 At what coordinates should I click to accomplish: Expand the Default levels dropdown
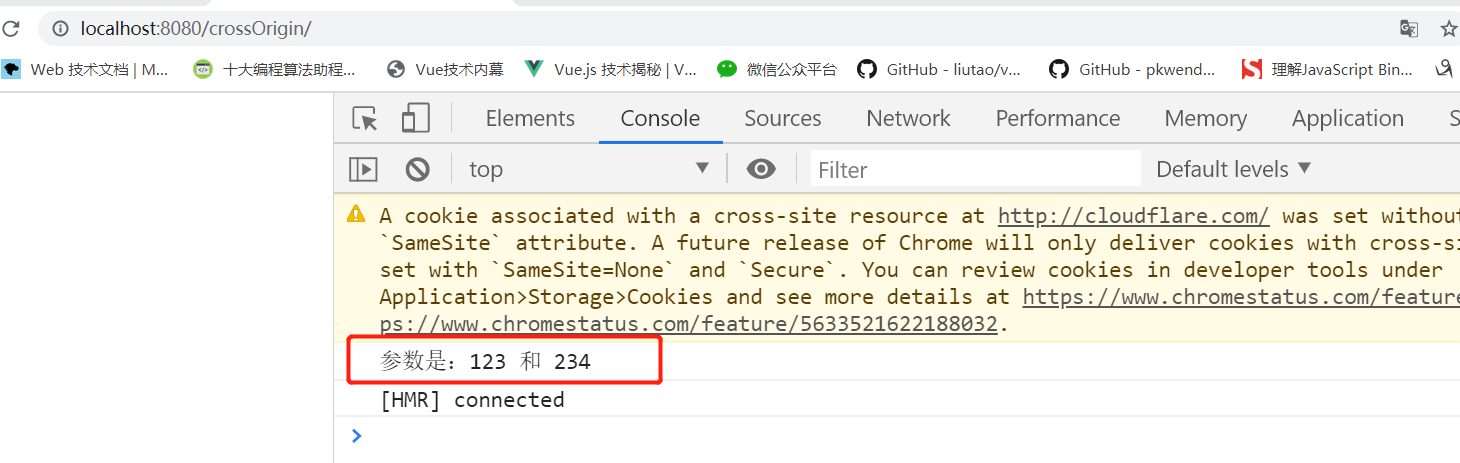tap(1232, 169)
